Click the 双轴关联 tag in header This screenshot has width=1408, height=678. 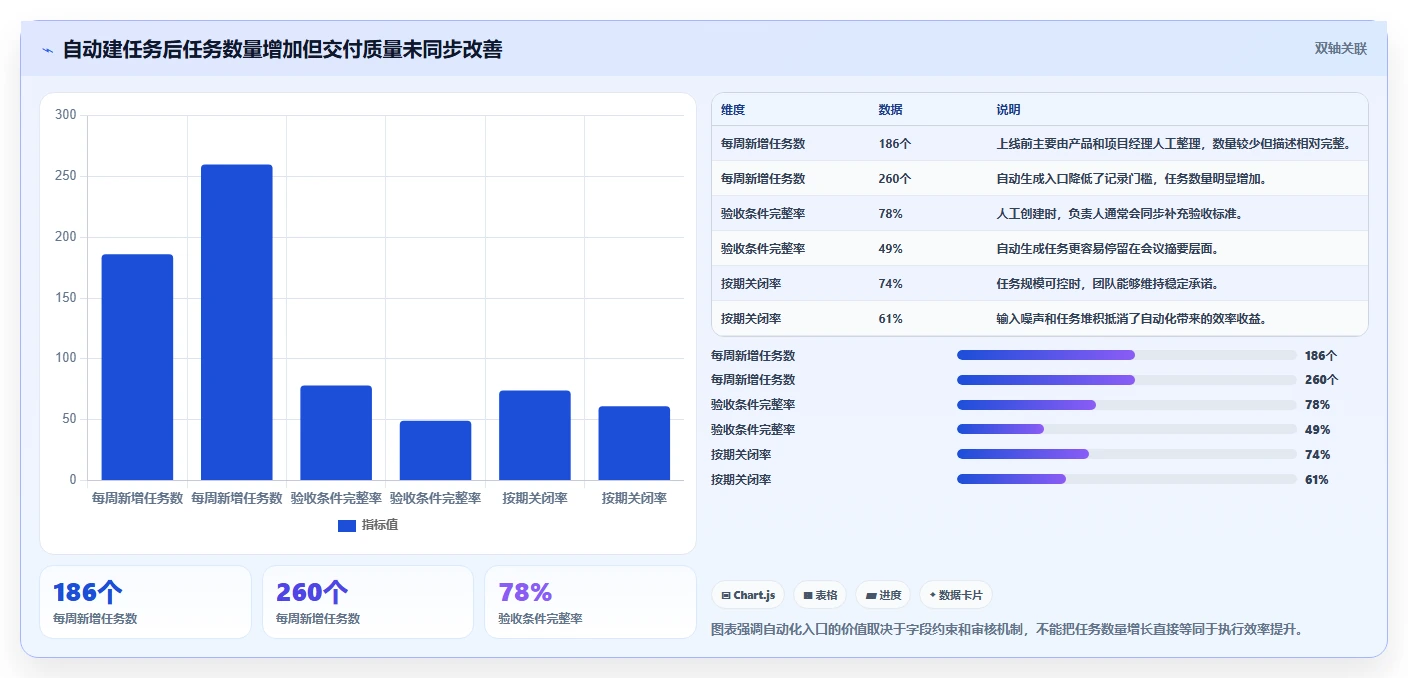point(1340,48)
